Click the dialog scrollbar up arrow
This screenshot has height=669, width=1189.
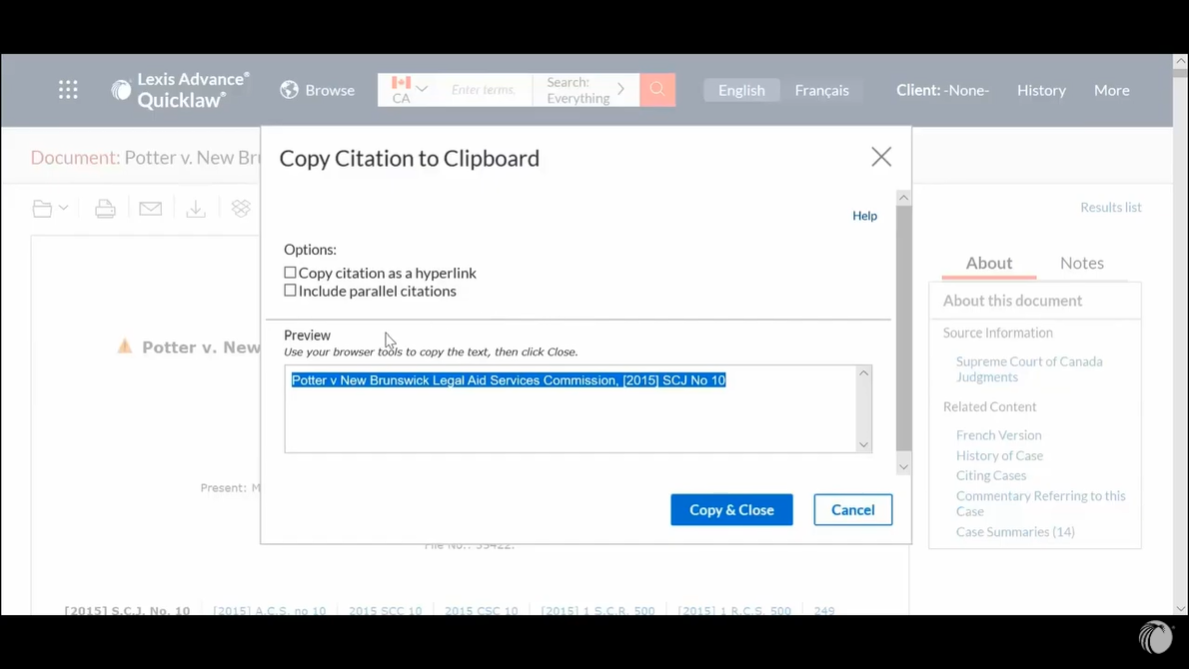tap(903, 197)
